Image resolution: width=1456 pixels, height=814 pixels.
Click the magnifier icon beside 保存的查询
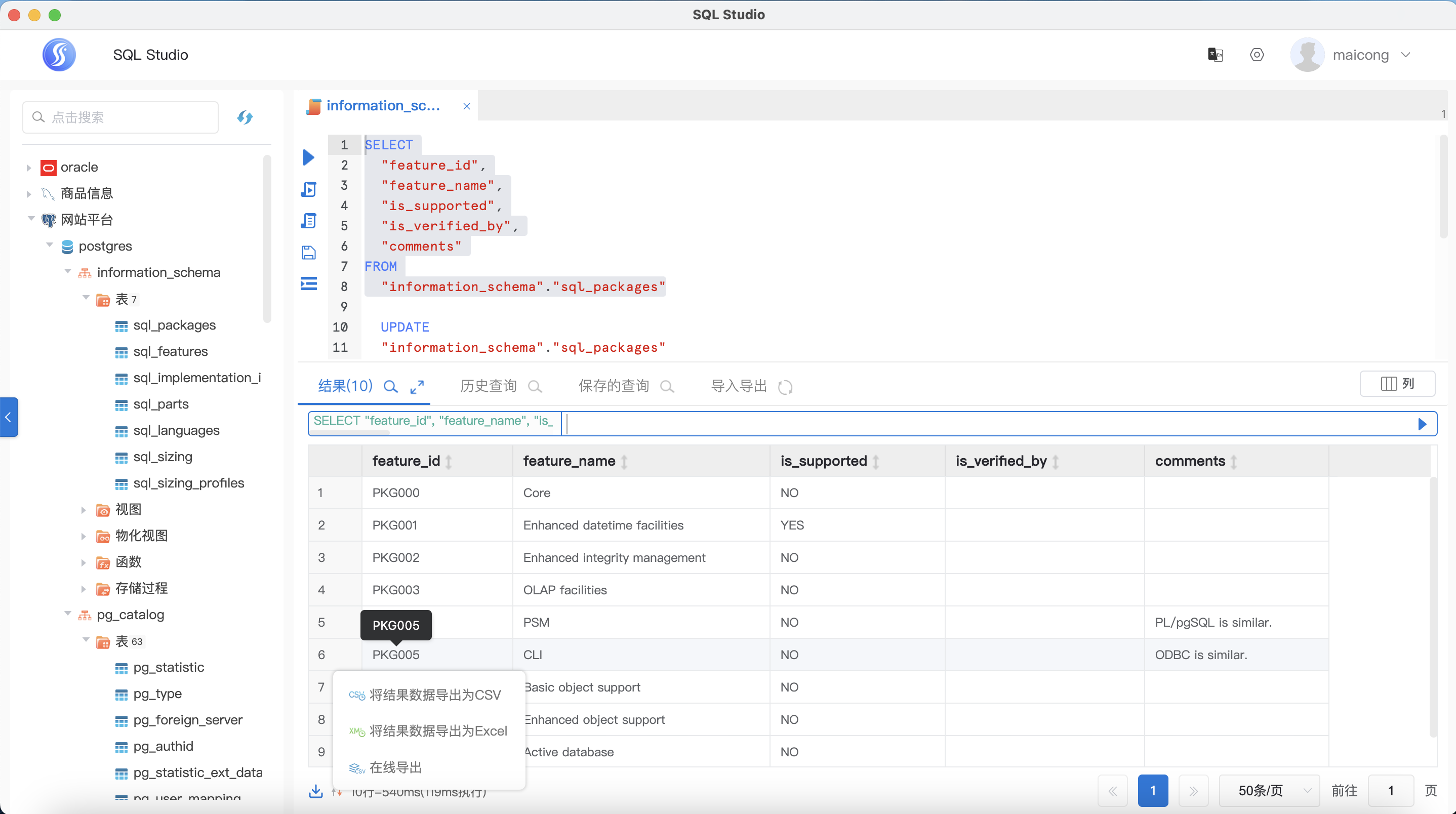(667, 387)
